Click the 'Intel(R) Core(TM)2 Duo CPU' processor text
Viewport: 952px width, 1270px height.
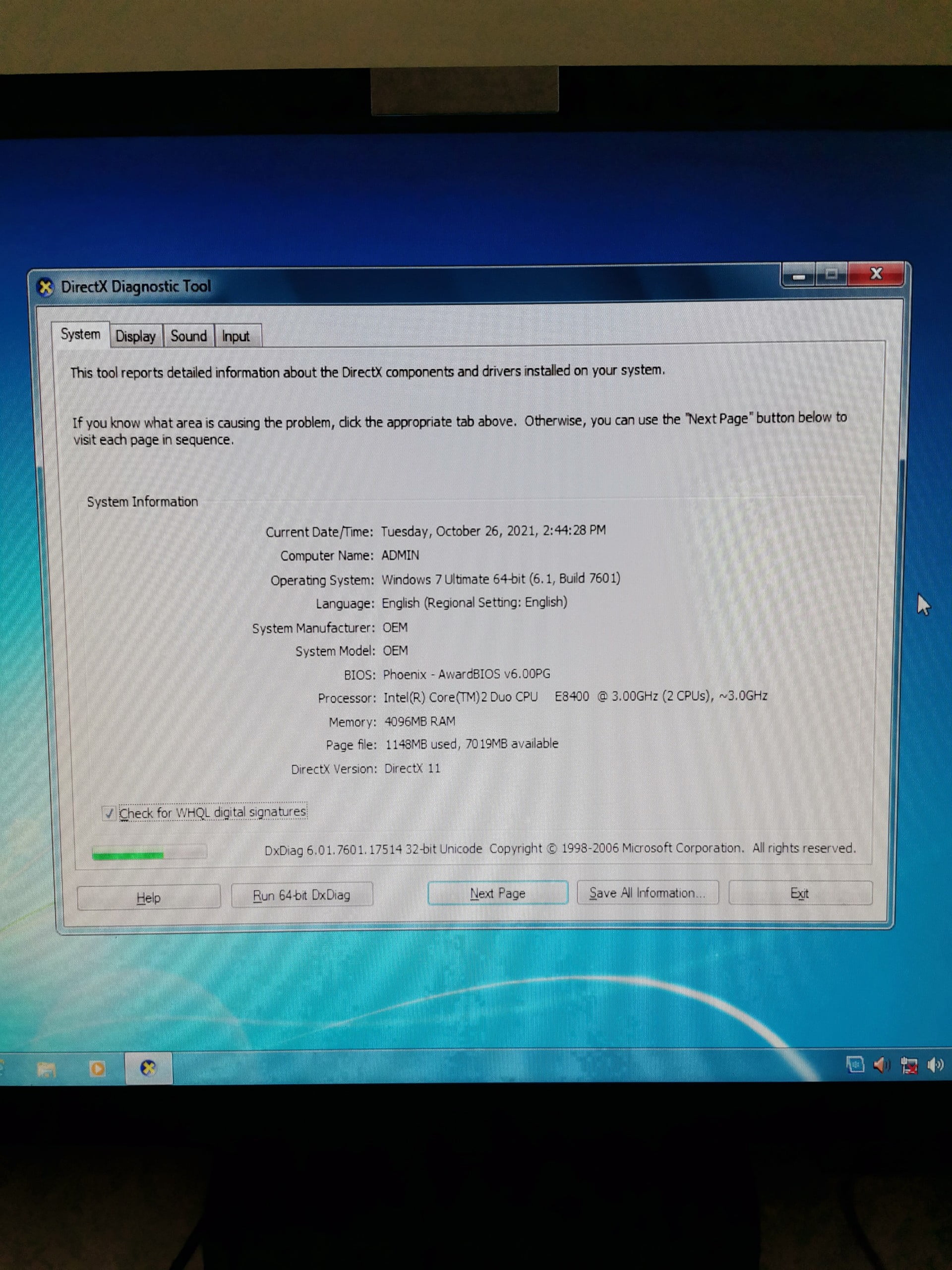click(461, 697)
